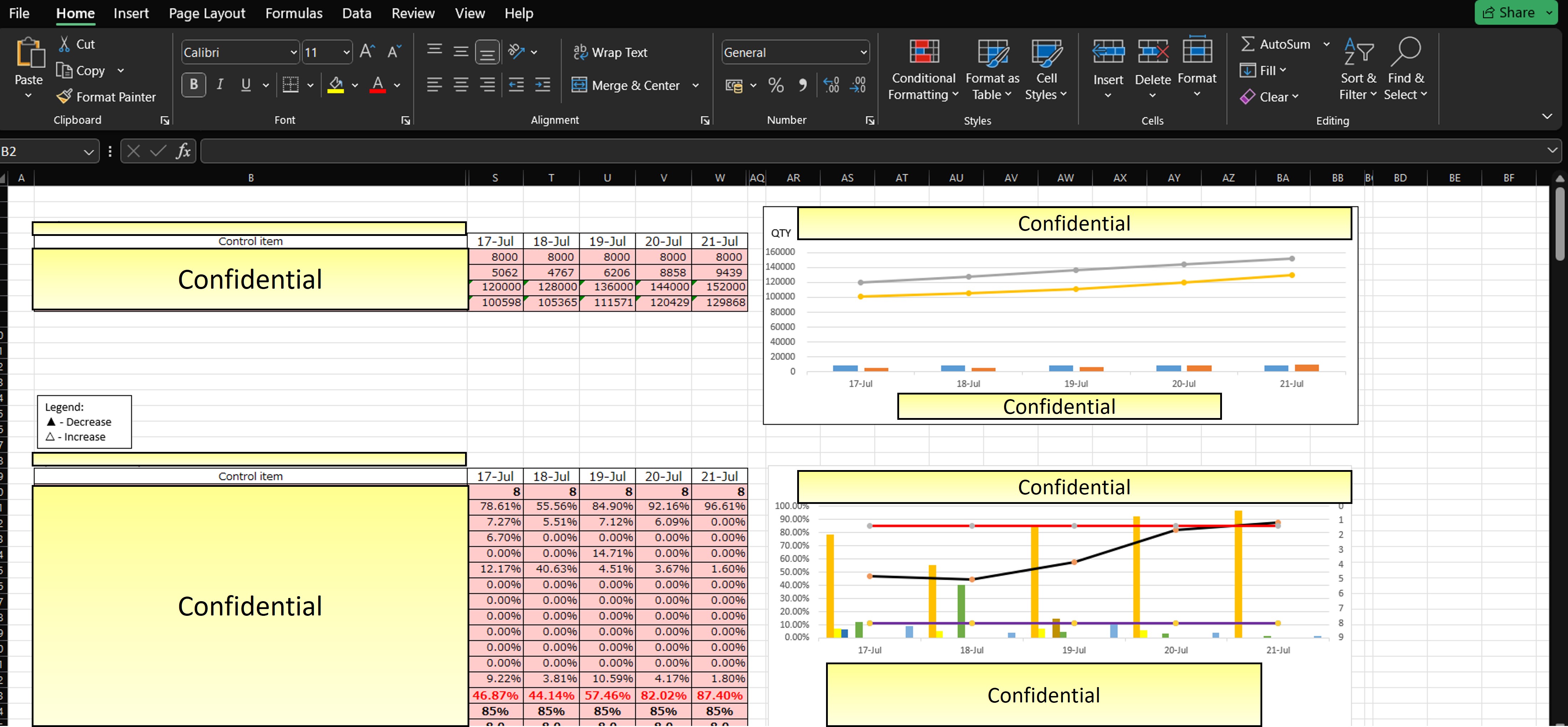
Task: Apply the yellow fill color swatch
Action: pyautogui.click(x=335, y=85)
